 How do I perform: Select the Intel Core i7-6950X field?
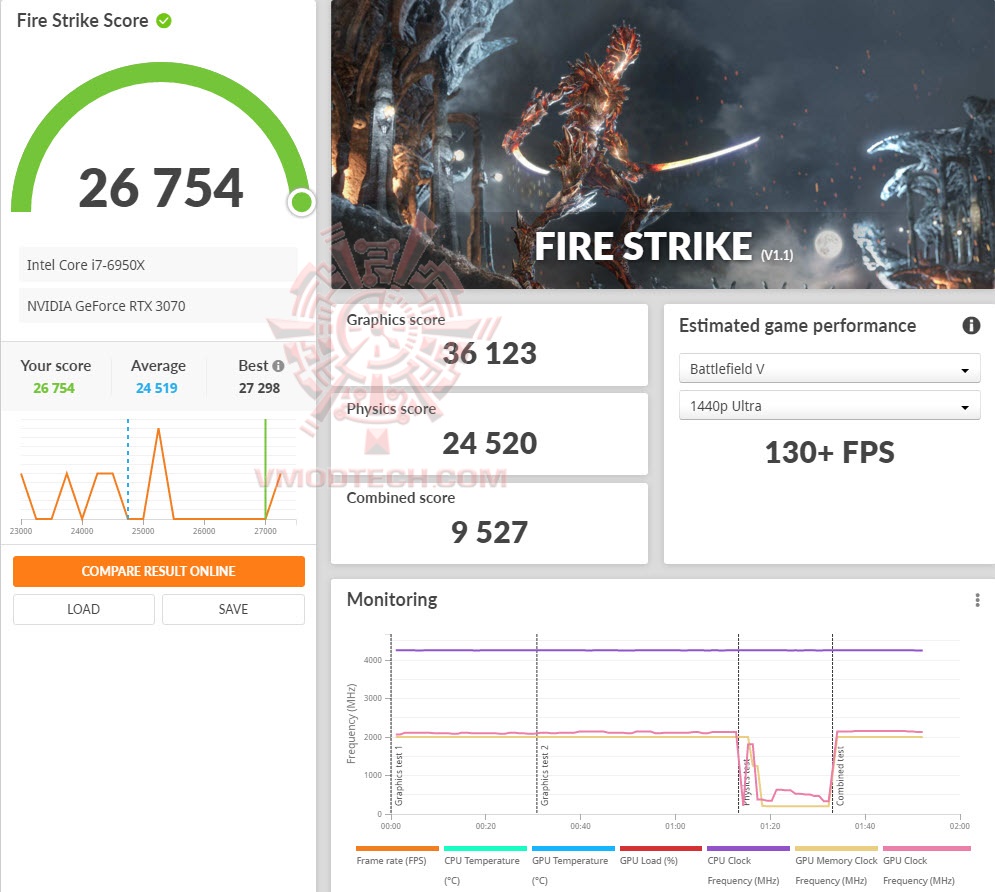(x=158, y=265)
